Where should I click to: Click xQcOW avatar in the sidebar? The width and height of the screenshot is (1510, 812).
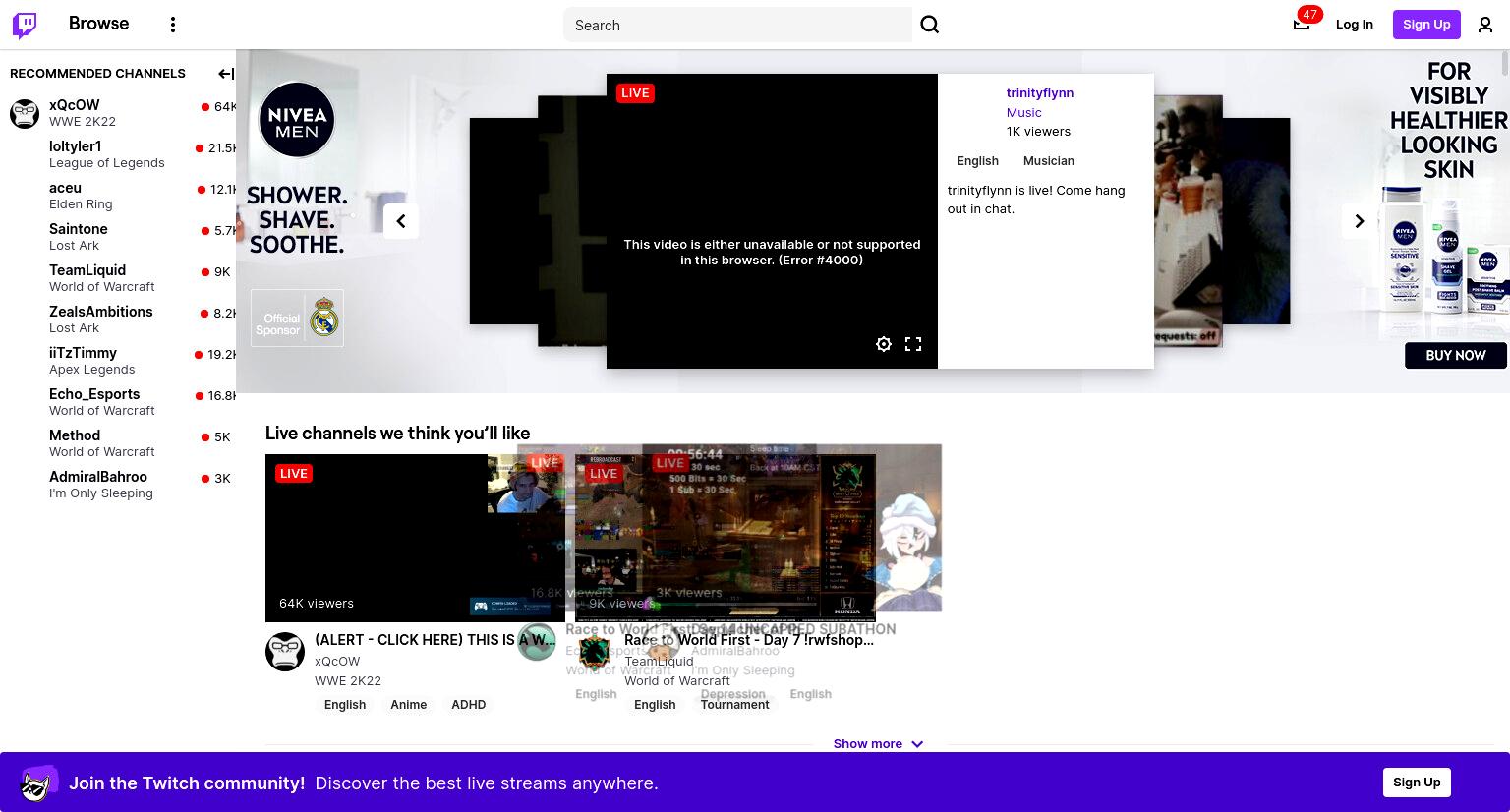point(25,113)
